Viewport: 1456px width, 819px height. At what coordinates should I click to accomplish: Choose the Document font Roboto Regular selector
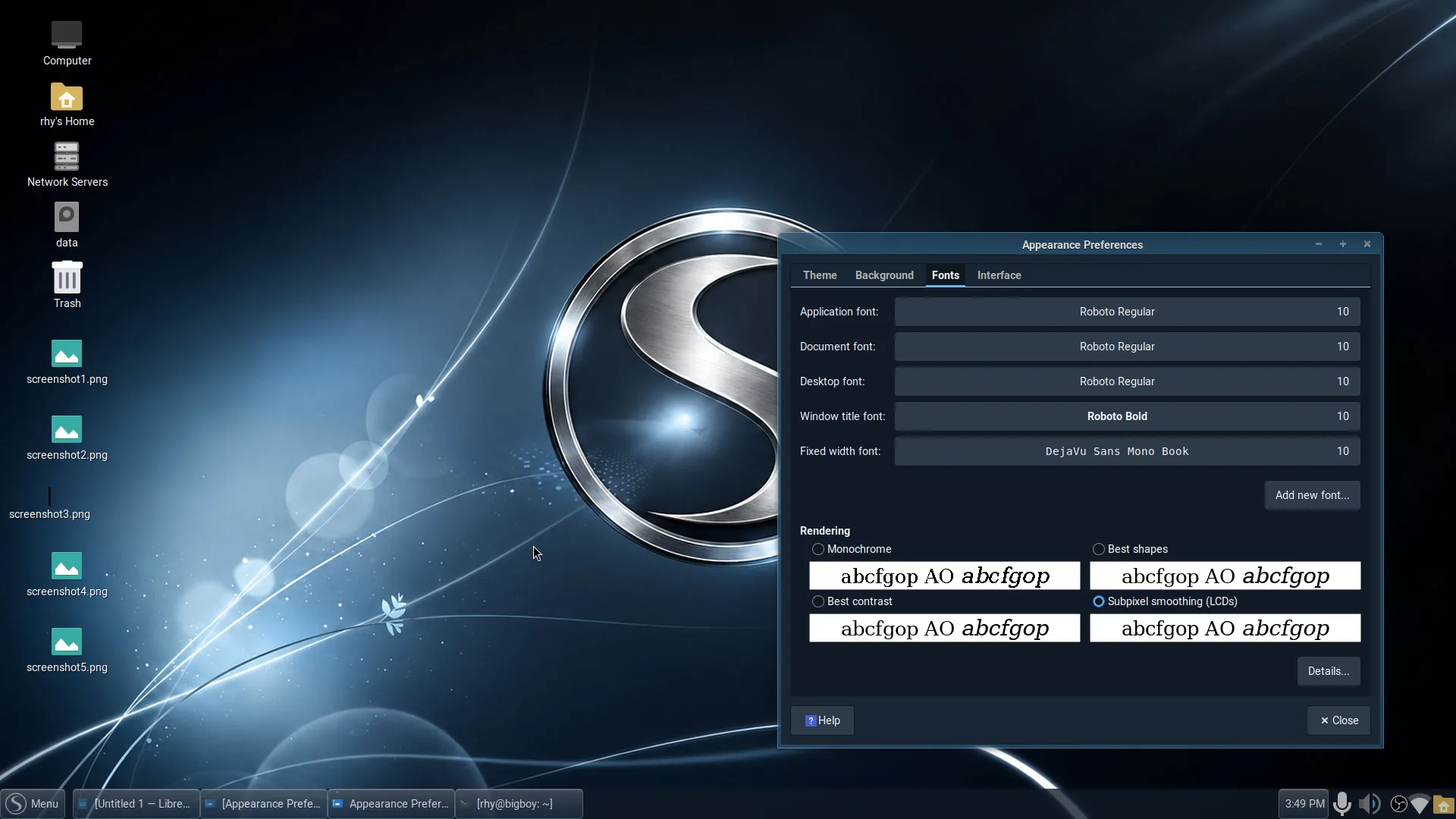(x=1127, y=347)
